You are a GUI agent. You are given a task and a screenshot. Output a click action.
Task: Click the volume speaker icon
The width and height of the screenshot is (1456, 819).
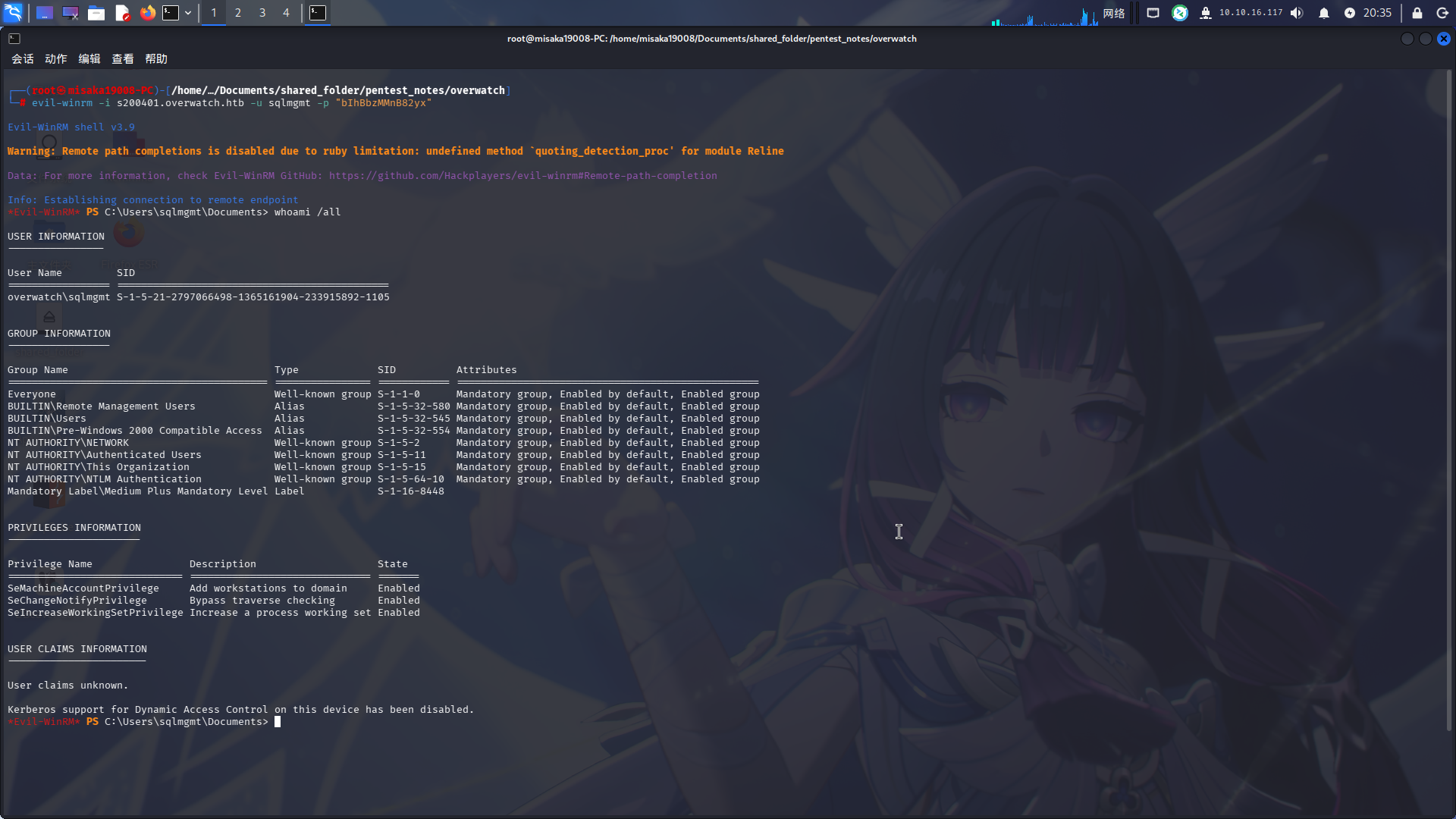(1297, 13)
